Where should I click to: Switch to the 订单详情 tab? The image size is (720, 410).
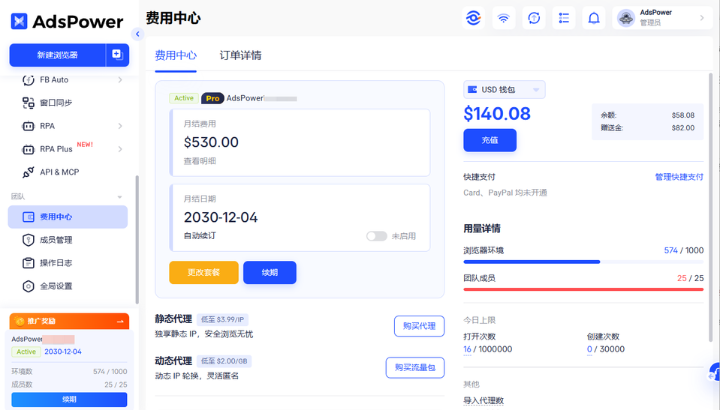point(240,56)
